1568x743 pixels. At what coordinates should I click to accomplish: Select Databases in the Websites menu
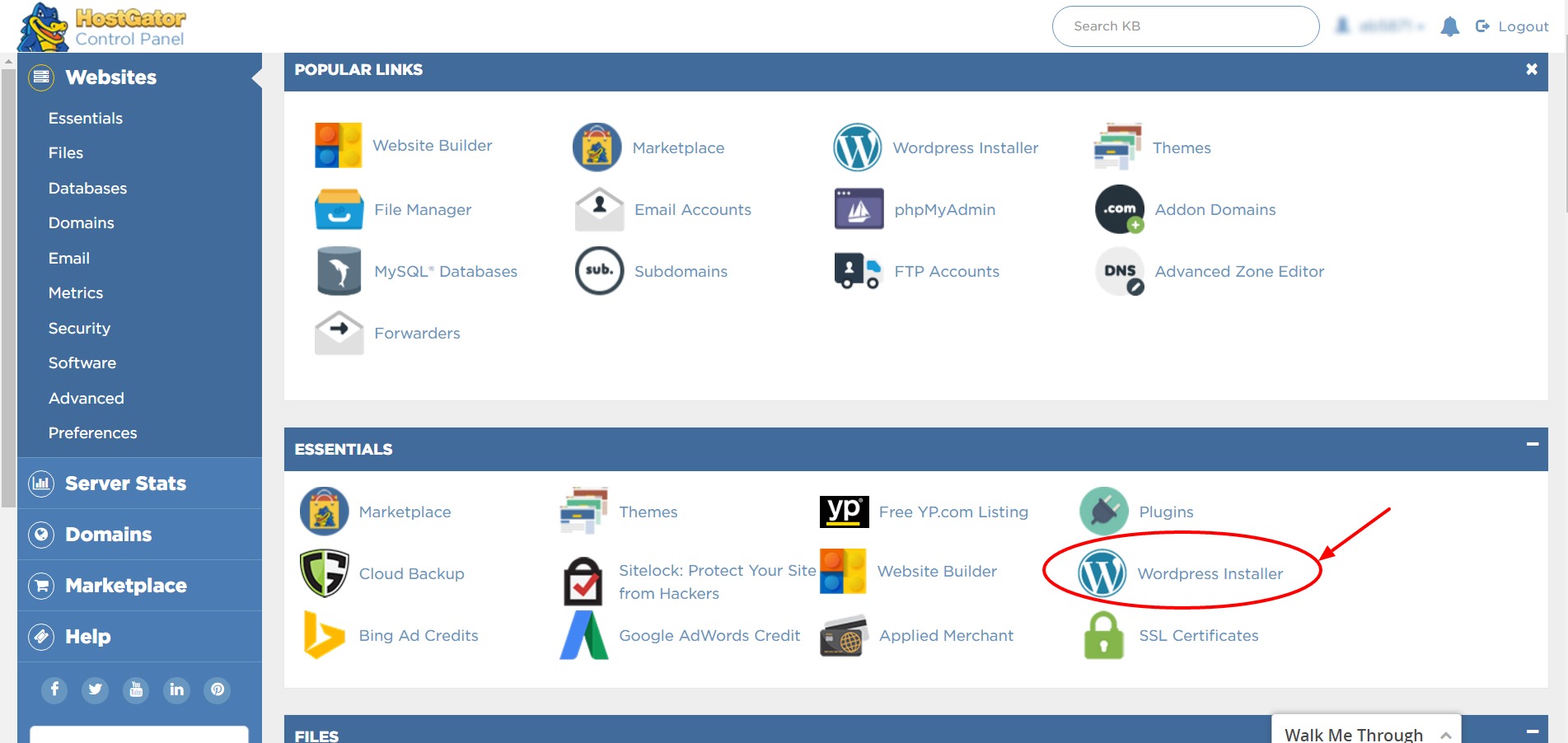tap(87, 189)
